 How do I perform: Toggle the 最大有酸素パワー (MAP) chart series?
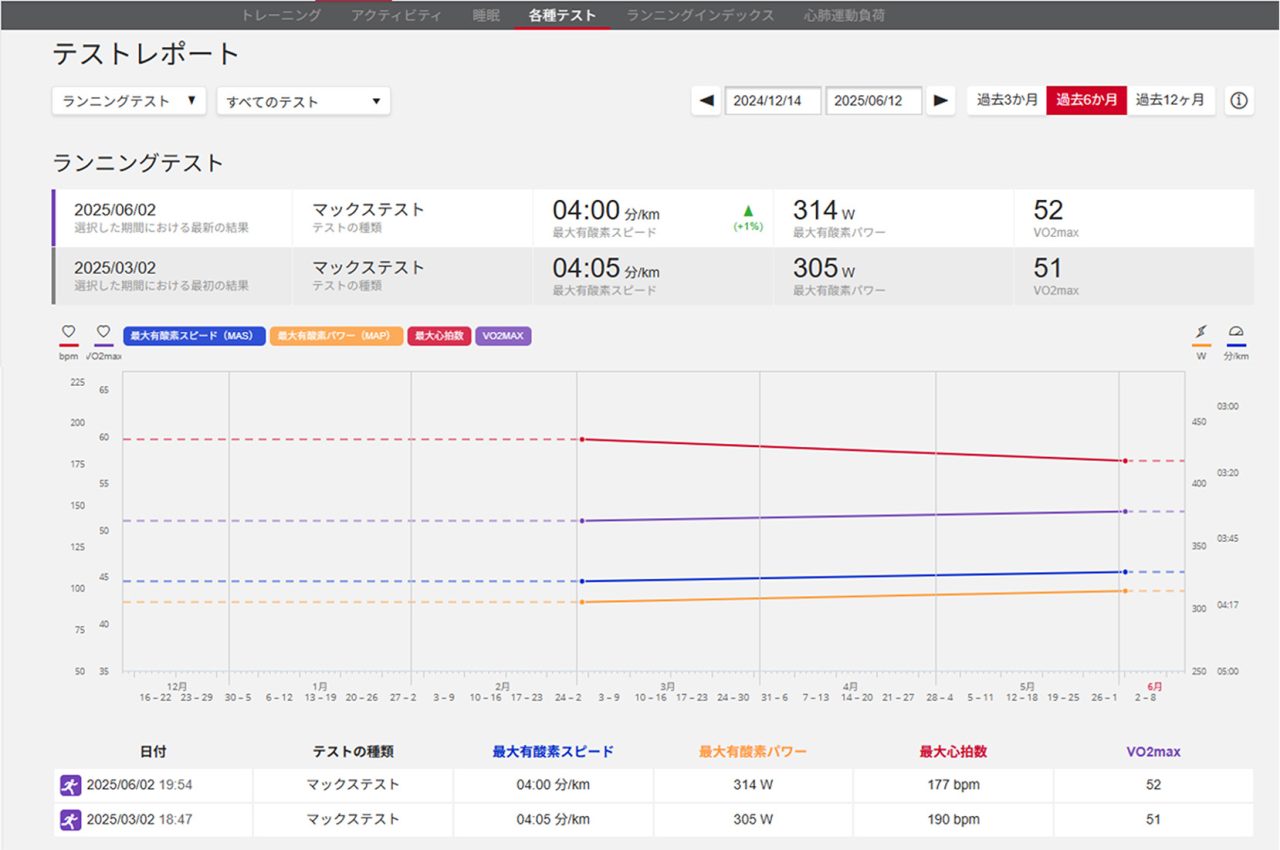point(336,336)
